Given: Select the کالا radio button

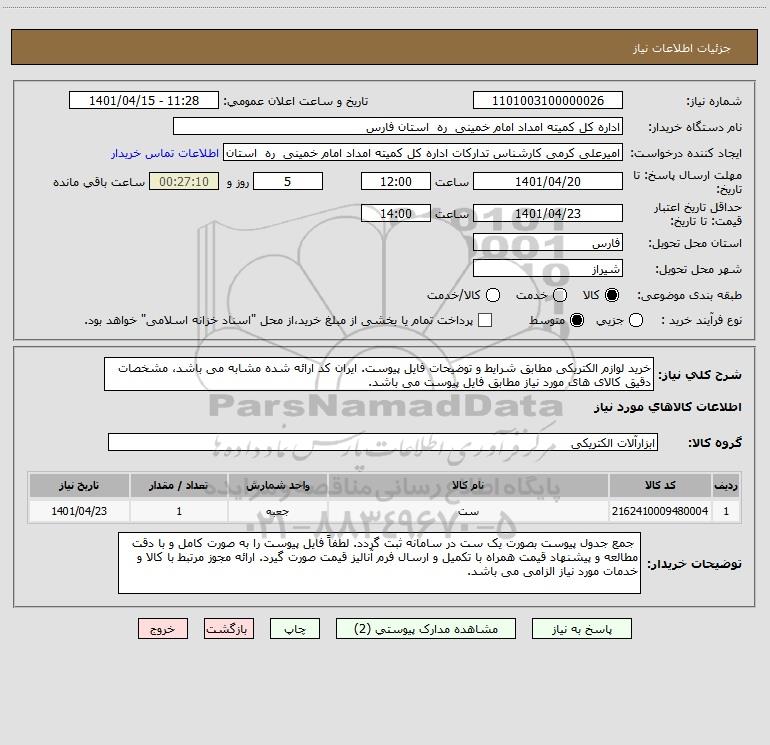Looking at the screenshot, I should pos(612,295).
